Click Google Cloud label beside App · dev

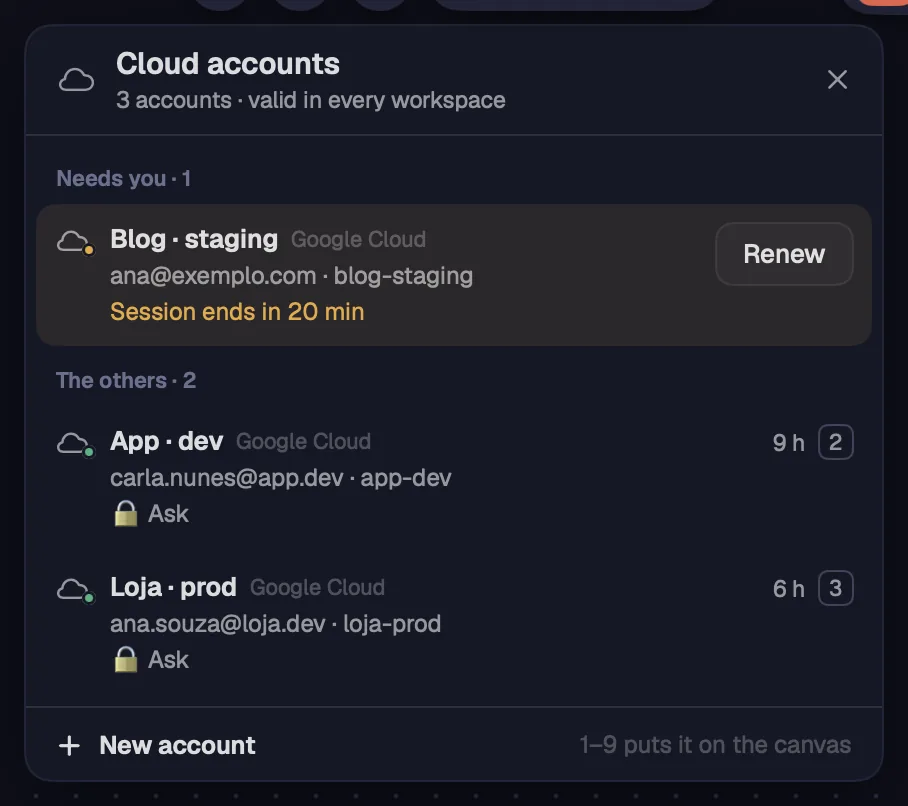pyautogui.click(x=303, y=442)
